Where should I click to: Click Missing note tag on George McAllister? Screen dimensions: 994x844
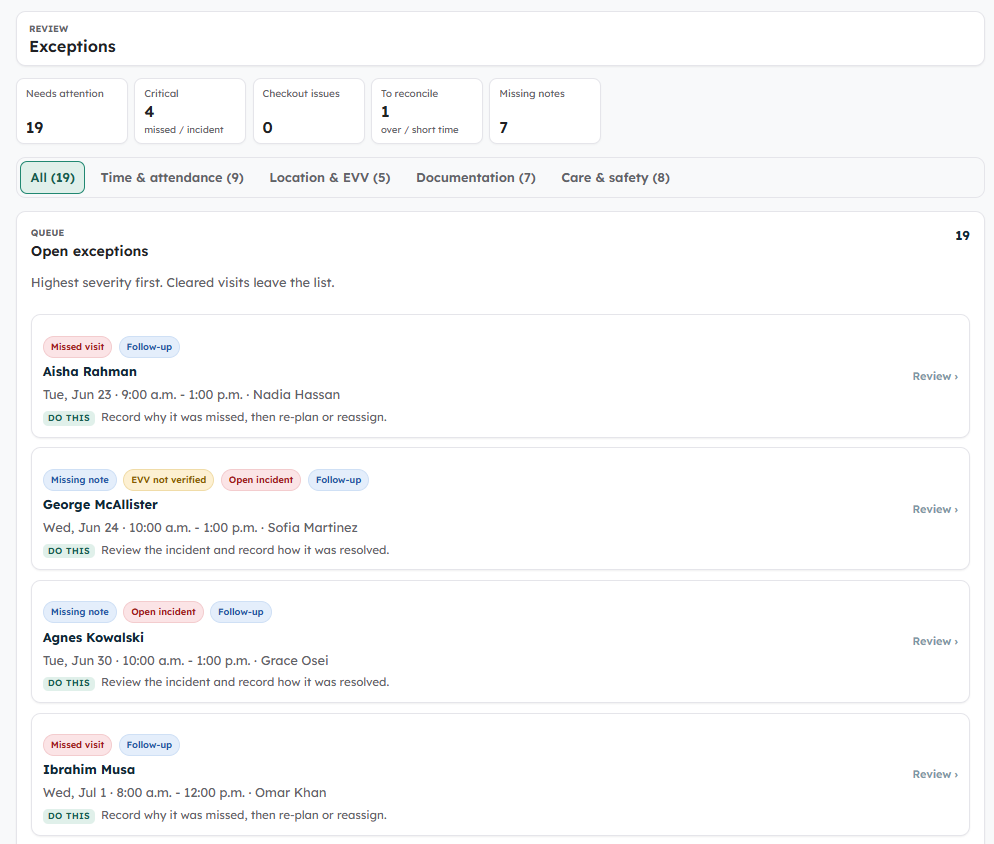click(x=80, y=480)
